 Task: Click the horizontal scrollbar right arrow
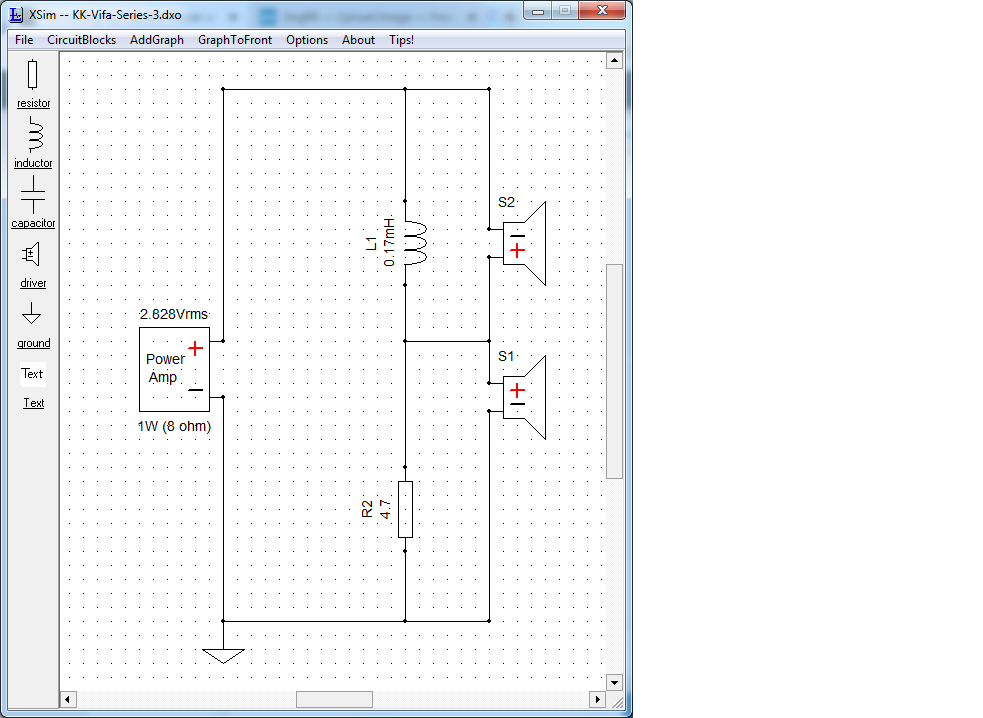[x=597, y=699]
